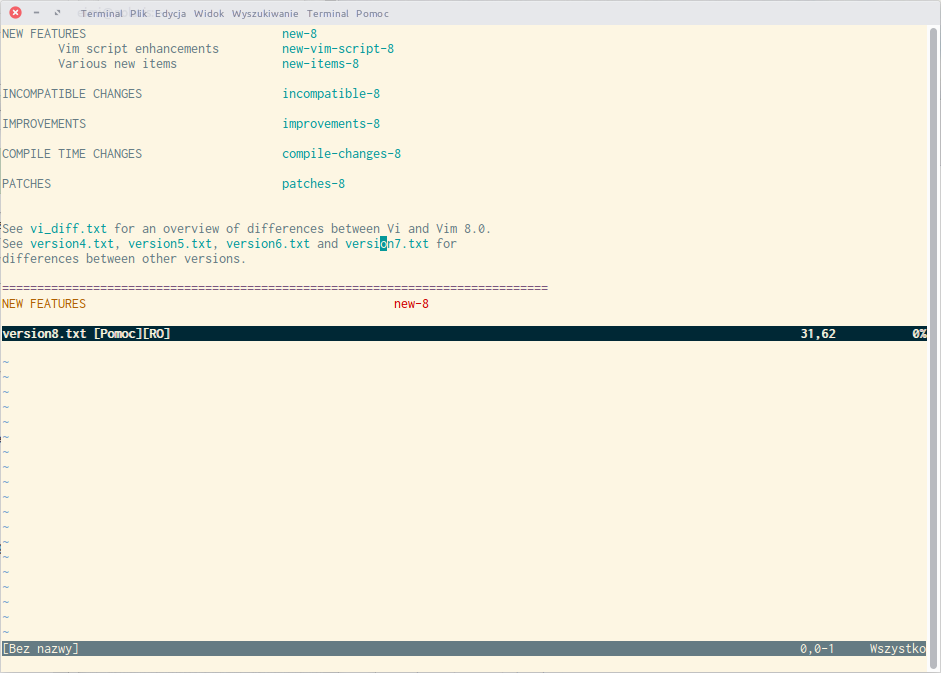This screenshot has width=941, height=673.
Task: Minimize the terminal window
Action: tap(37, 13)
